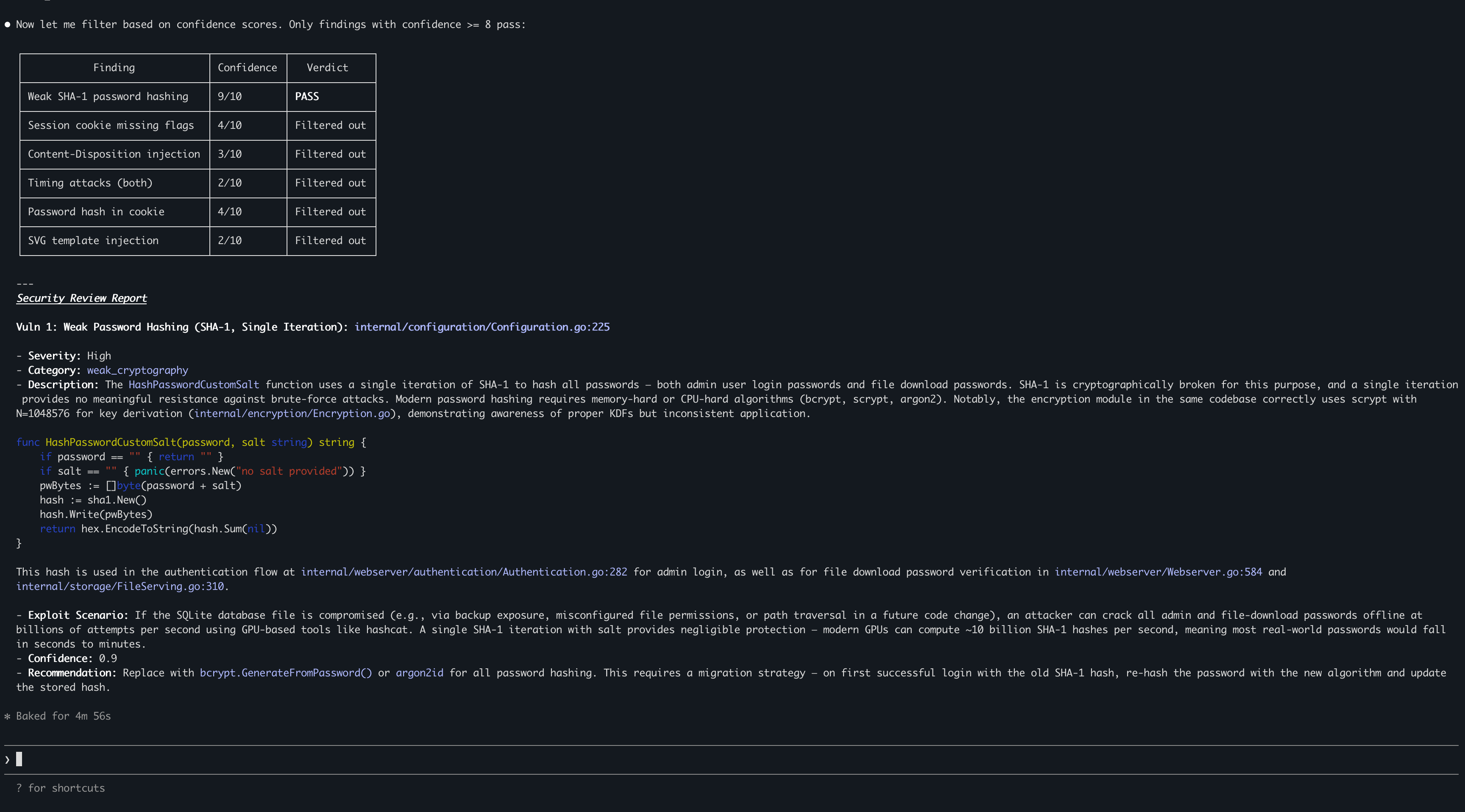Click the HashPasswordCustomSalt reference in the description
This screenshot has height=812, width=1465.
(193, 384)
